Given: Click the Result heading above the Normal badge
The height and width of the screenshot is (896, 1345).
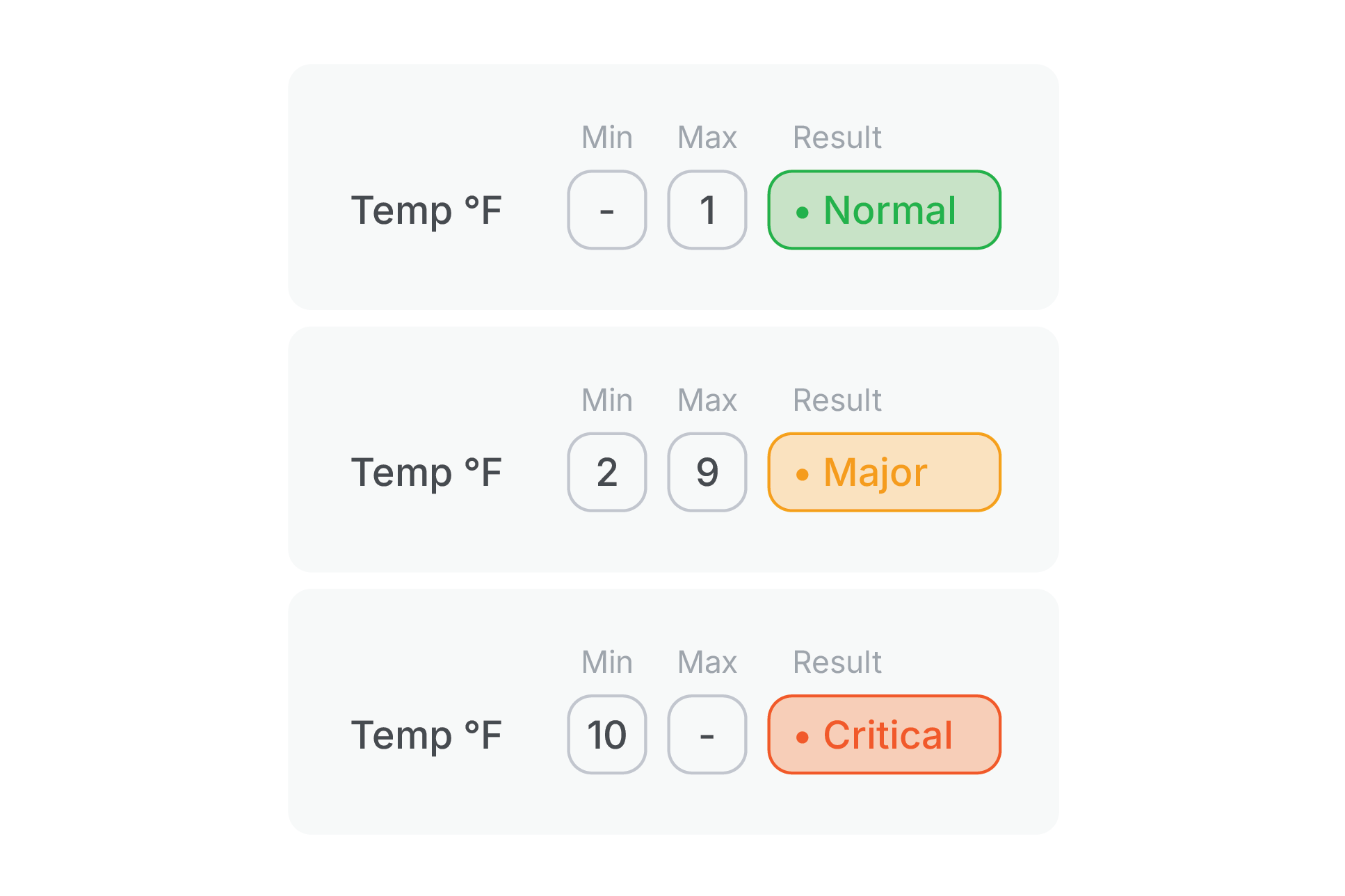Looking at the screenshot, I should click(837, 138).
